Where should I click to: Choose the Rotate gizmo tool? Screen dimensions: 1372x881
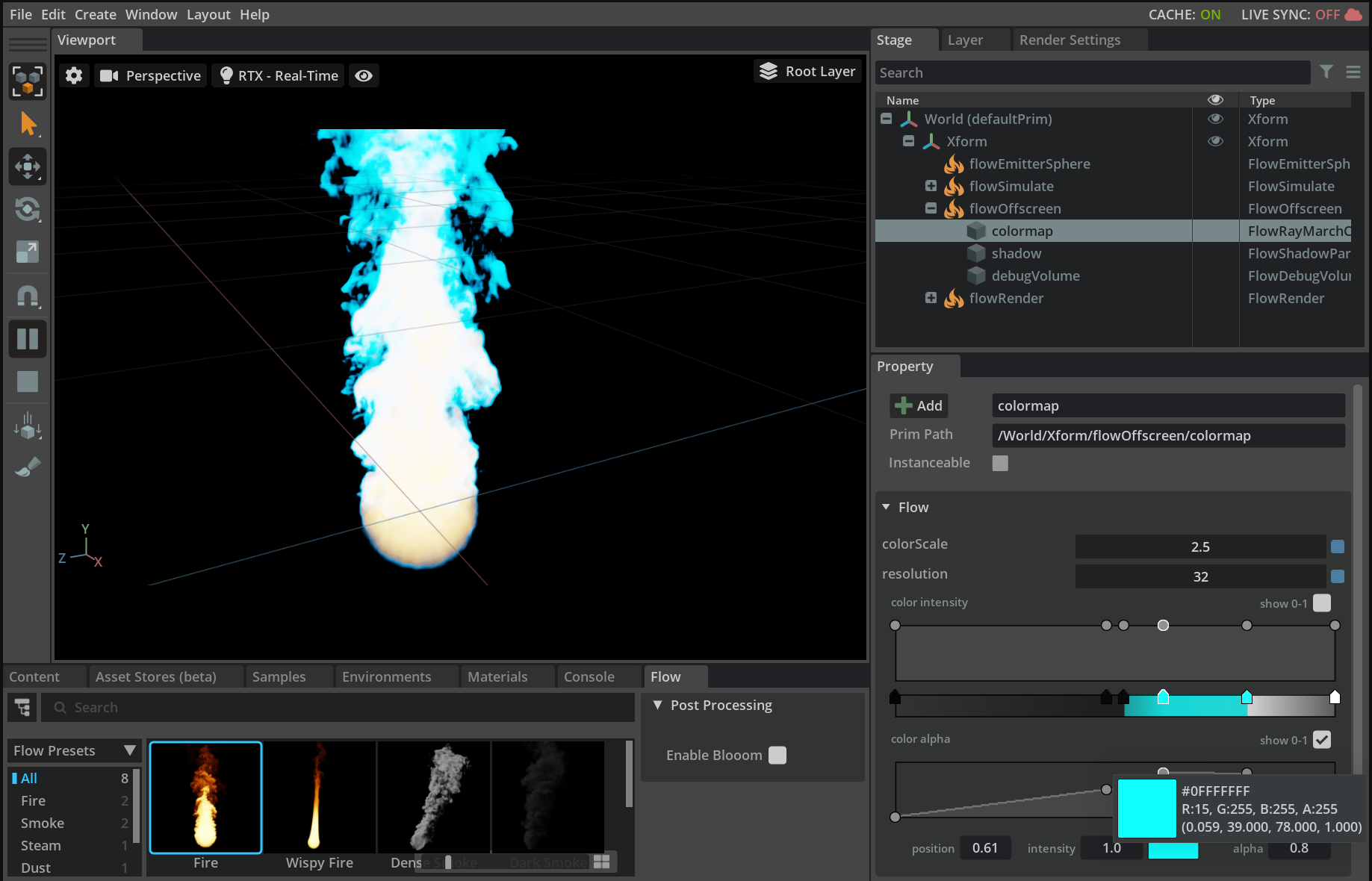point(28,209)
